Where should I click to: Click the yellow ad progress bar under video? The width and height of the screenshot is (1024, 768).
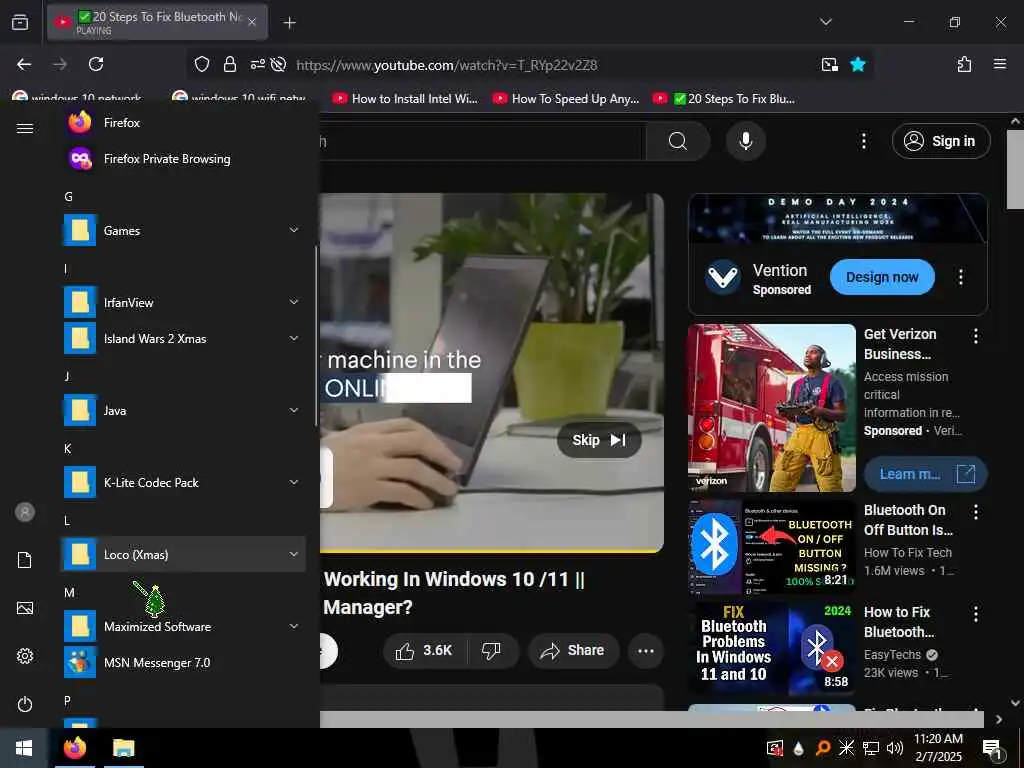(x=492, y=551)
